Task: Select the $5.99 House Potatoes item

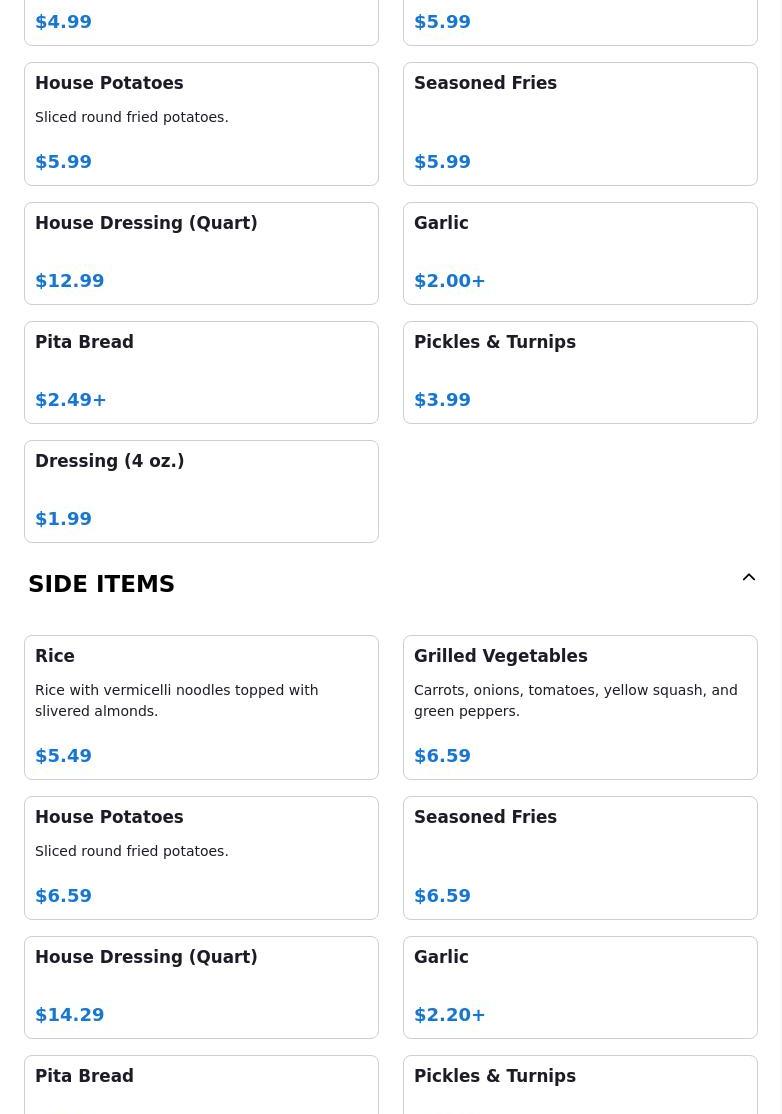Action: pyautogui.click(x=201, y=124)
